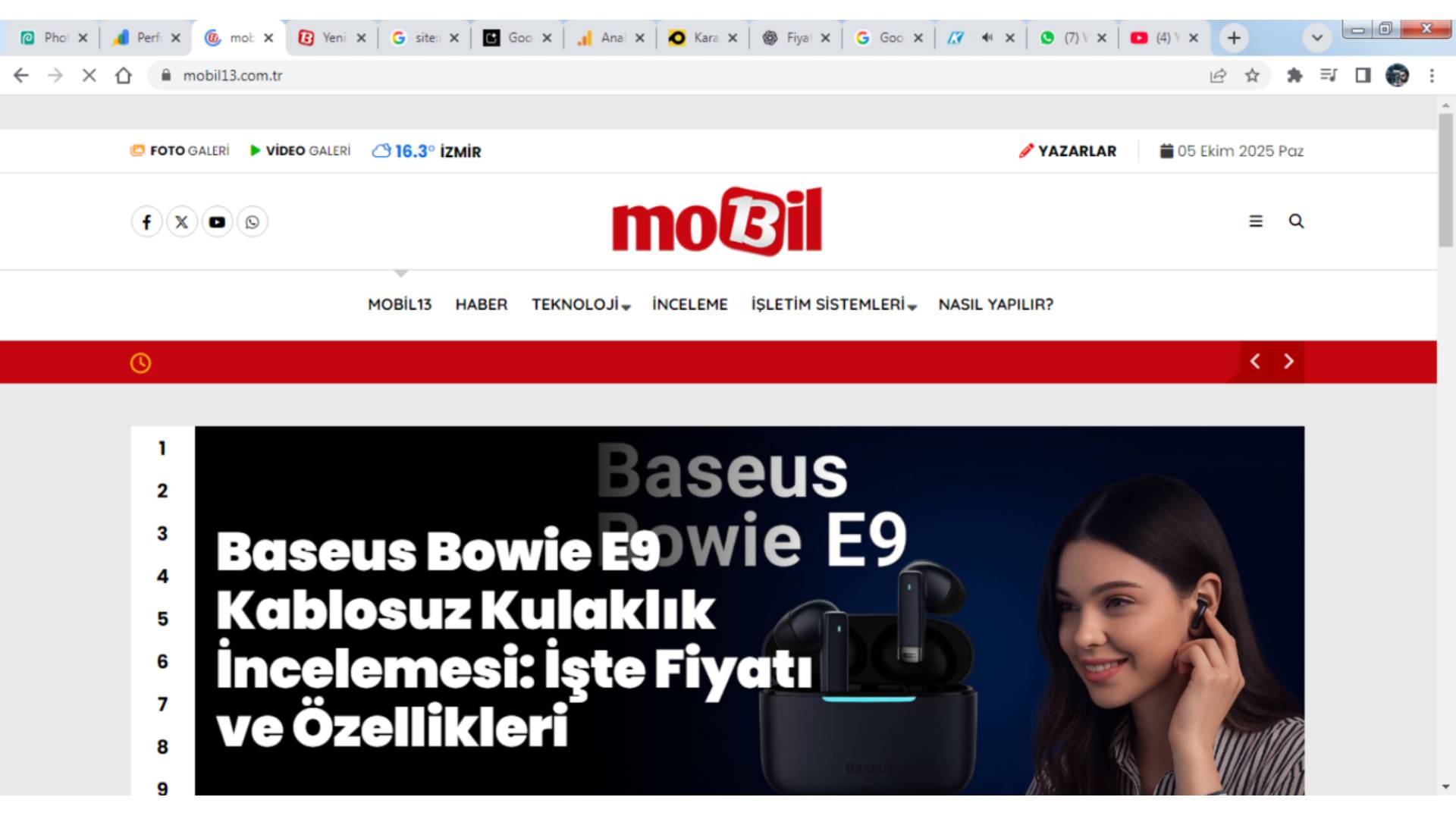Image resolution: width=1456 pixels, height=819 pixels.
Task: Open the Facebook social icon
Action: click(146, 222)
